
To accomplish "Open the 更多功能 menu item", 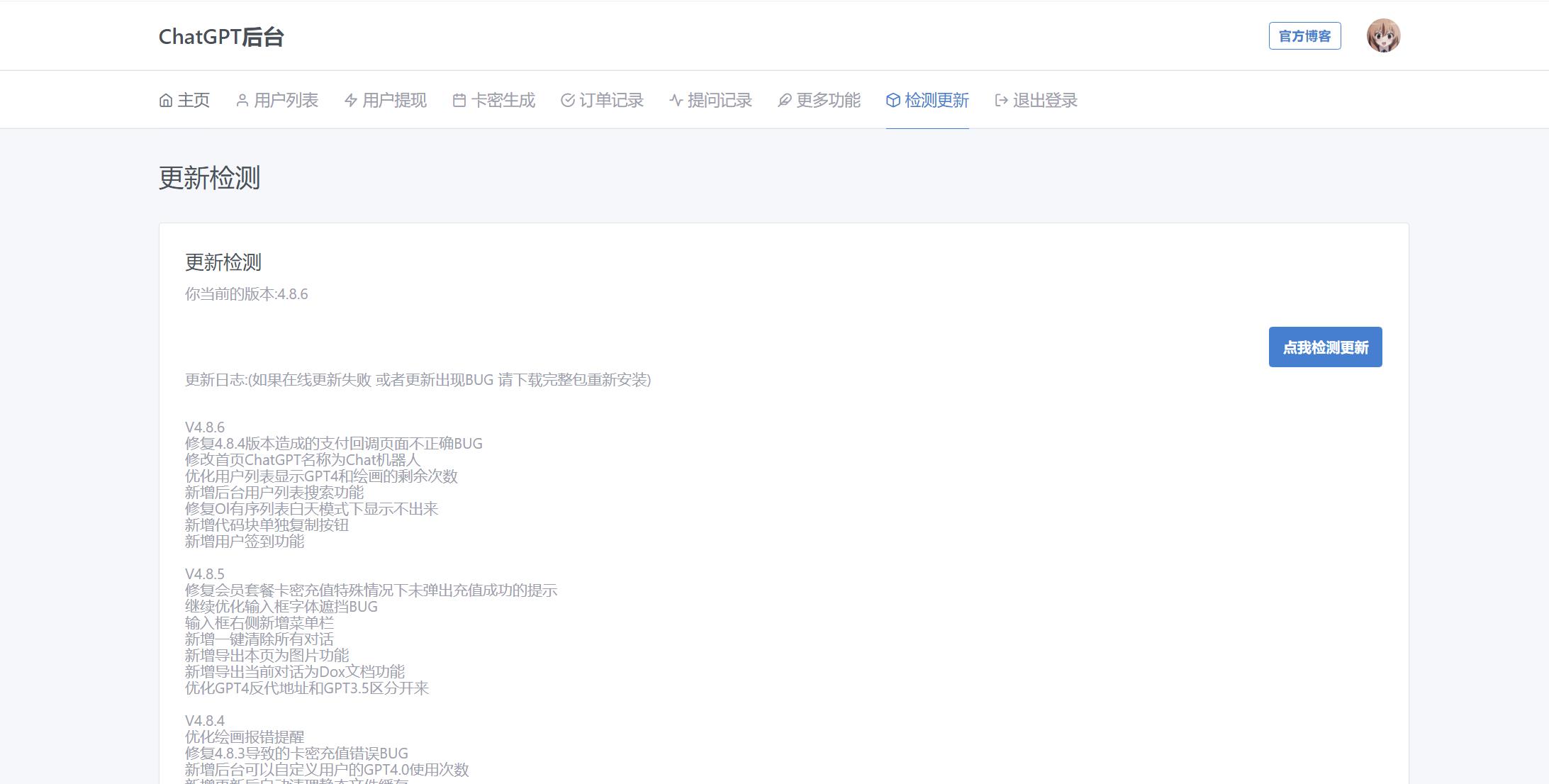I will (x=829, y=101).
